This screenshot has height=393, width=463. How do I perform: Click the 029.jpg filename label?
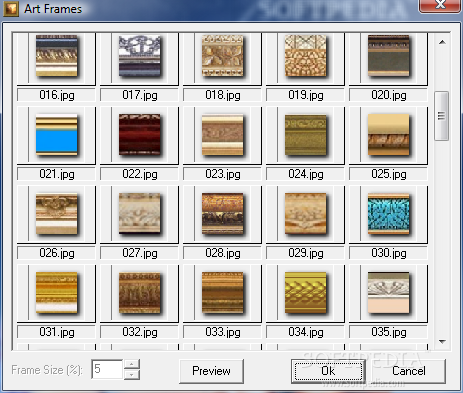coord(305,253)
